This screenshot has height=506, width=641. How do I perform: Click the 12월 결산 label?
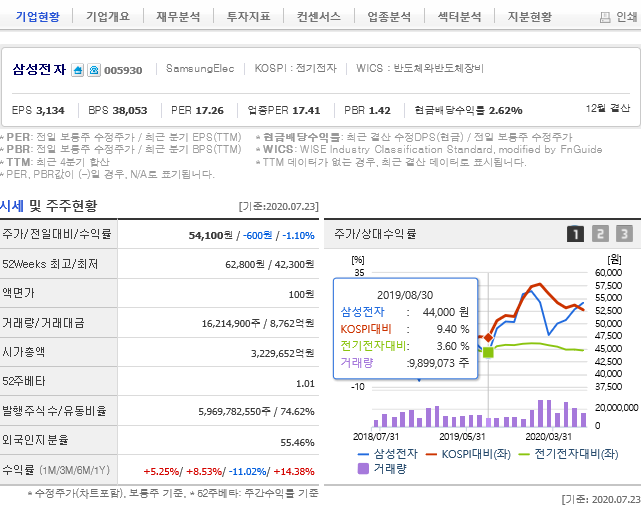[x=608, y=108]
